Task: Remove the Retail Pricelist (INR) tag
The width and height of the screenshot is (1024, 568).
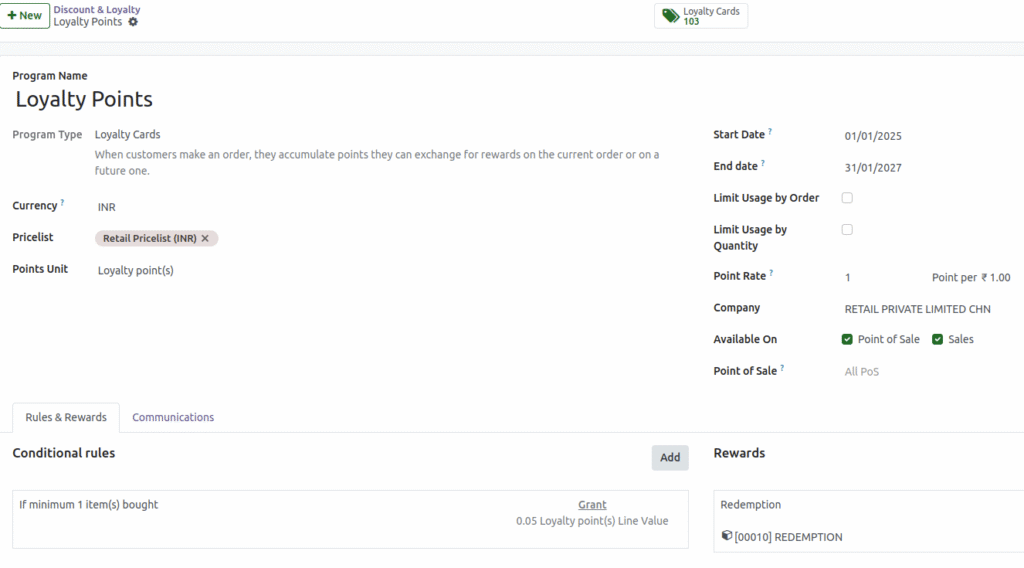Action: tap(205, 239)
